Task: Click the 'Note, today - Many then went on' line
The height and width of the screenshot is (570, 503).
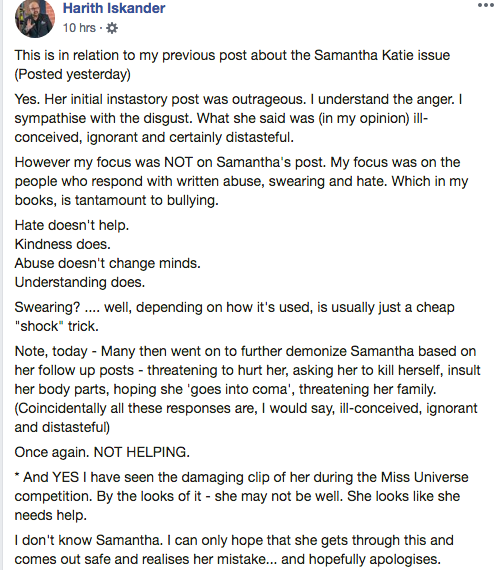Action: point(245,351)
